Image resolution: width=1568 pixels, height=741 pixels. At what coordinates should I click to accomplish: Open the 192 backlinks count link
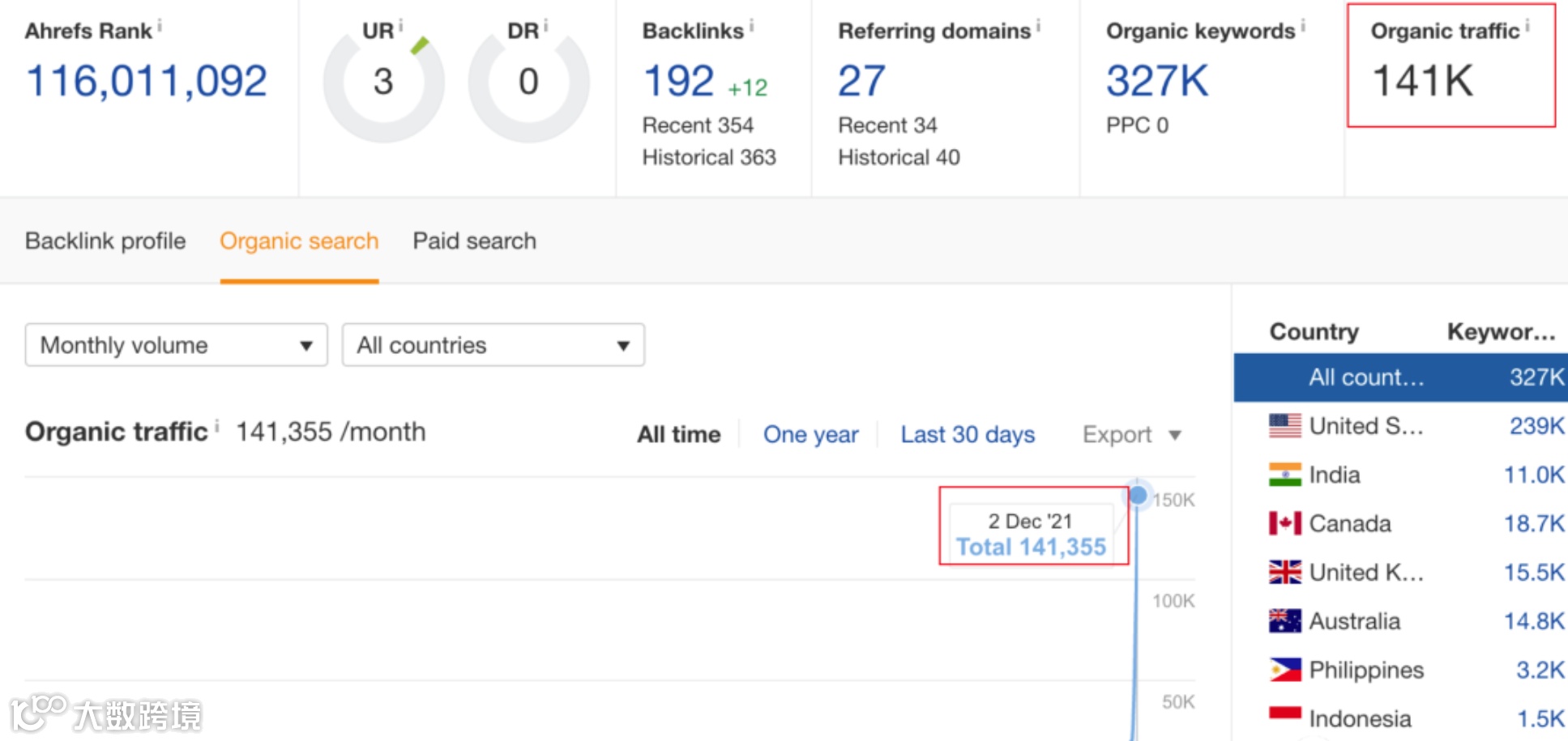(x=678, y=81)
